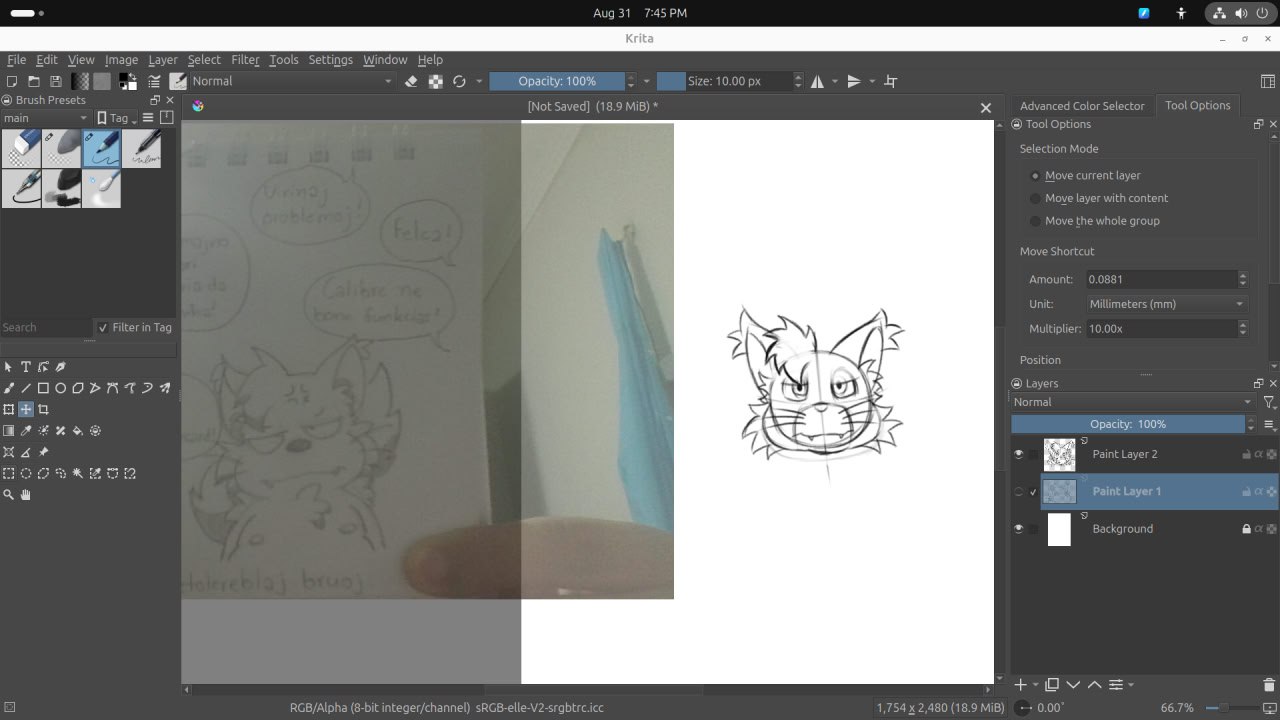Expand the Unit 'Millimeters (mm)' dropdown
The image size is (1280, 720).
click(x=1166, y=304)
